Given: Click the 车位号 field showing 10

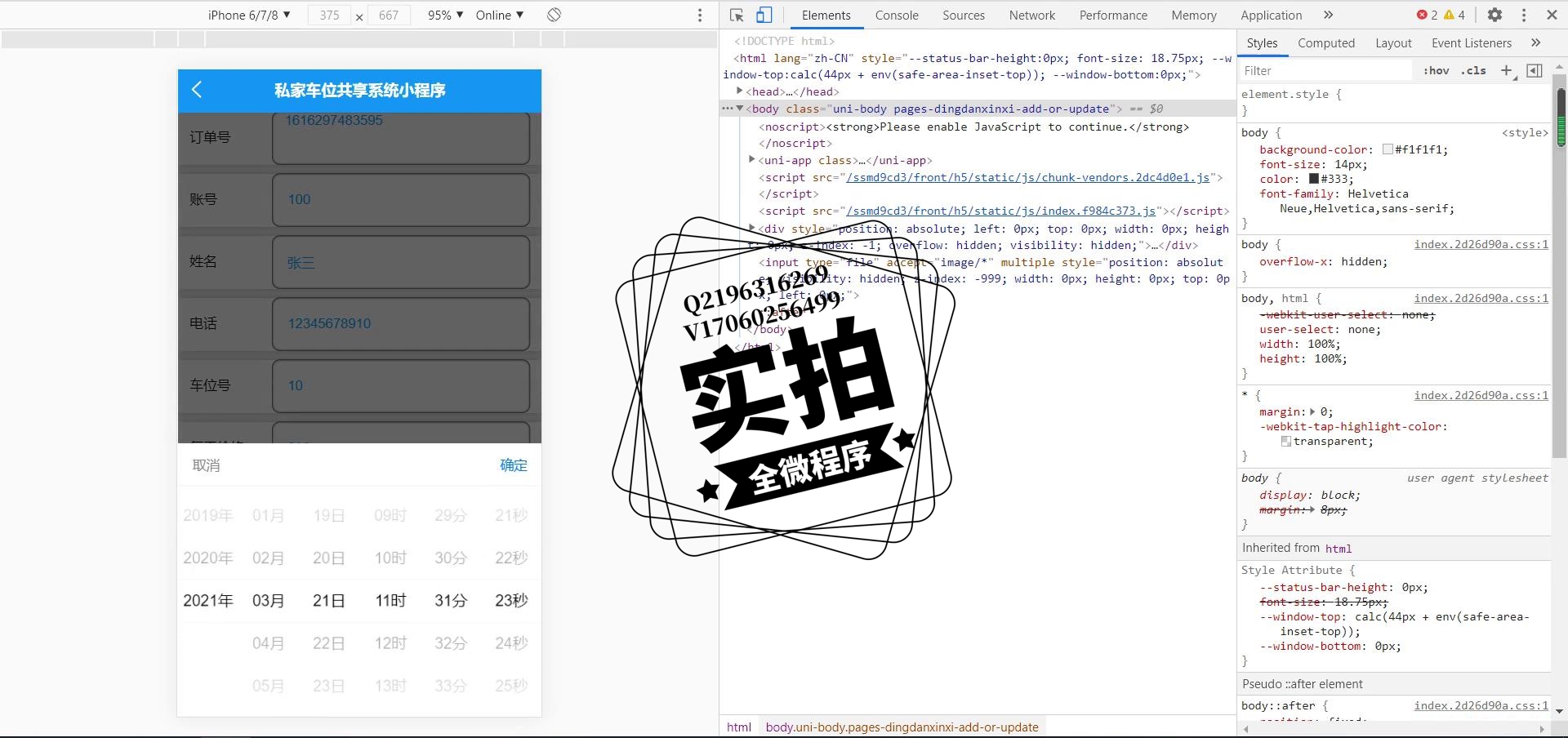Looking at the screenshot, I should (401, 385).
